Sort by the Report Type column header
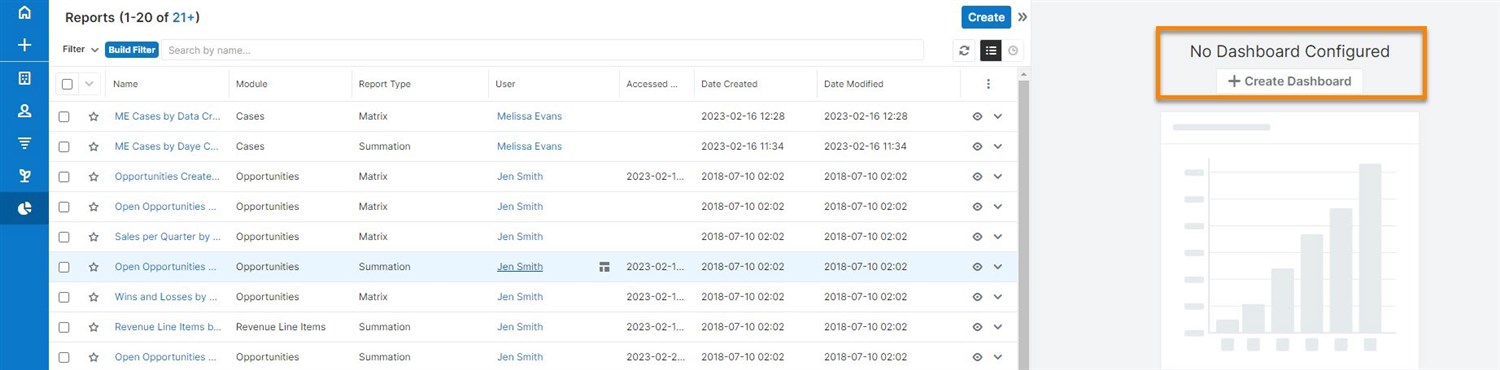The width and height of the screenshot is (1500, 370). tap(385, 84)
